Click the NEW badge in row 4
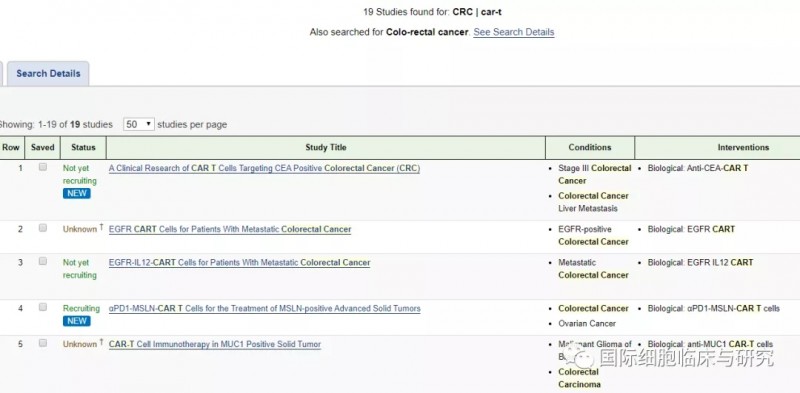Image resolution: width=800 pixels, height=393 pixels. point(77,321)
